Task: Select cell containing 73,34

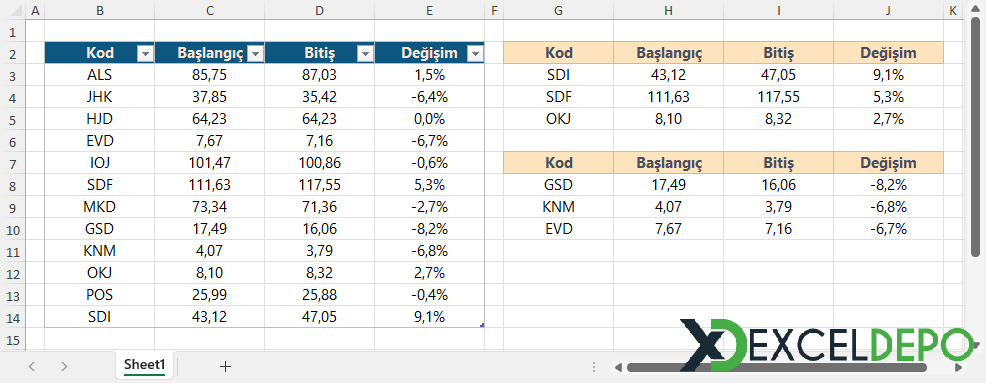Action: [209, 208]
